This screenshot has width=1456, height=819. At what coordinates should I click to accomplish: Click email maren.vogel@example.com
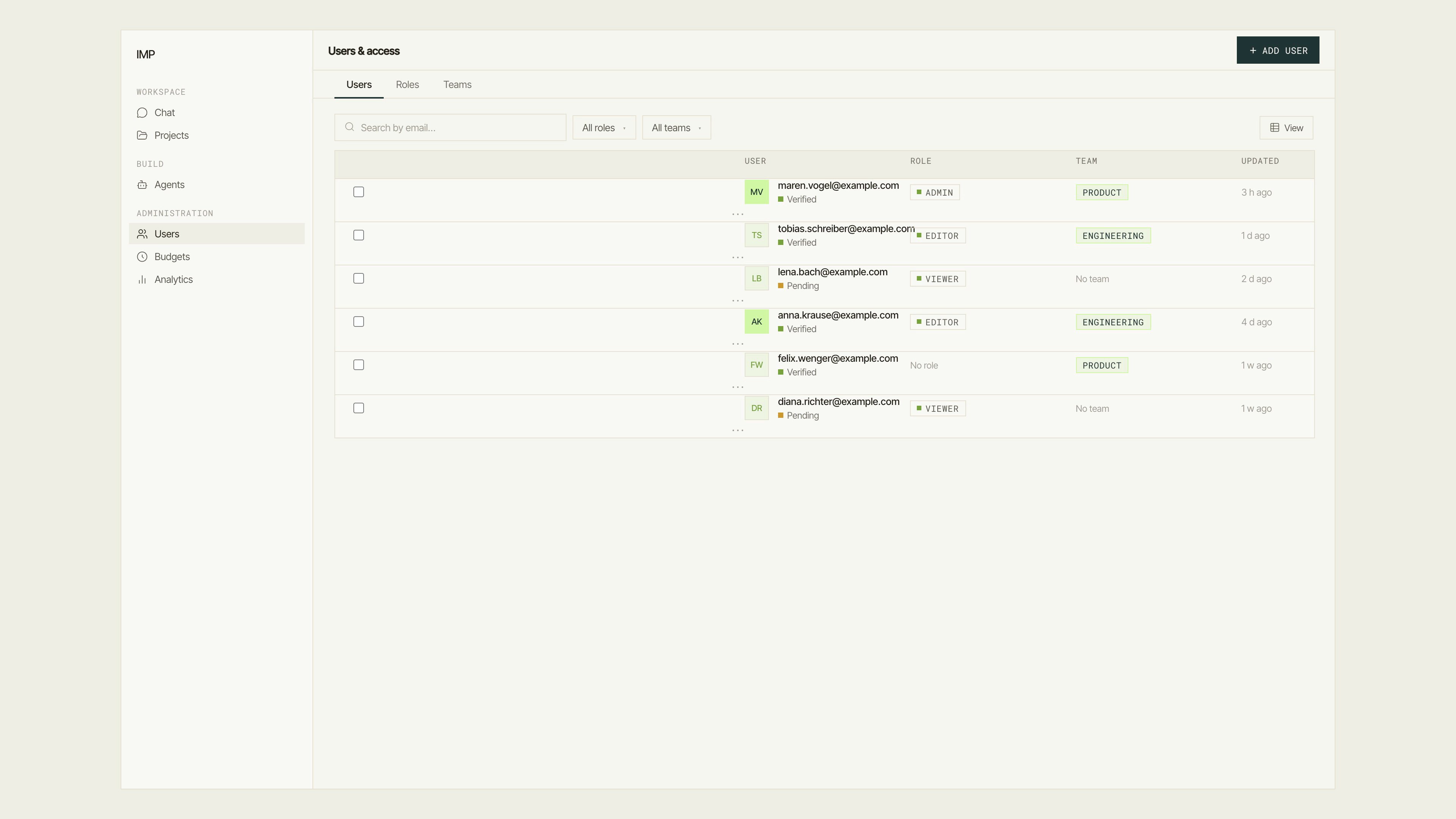(x=838, y=185)
